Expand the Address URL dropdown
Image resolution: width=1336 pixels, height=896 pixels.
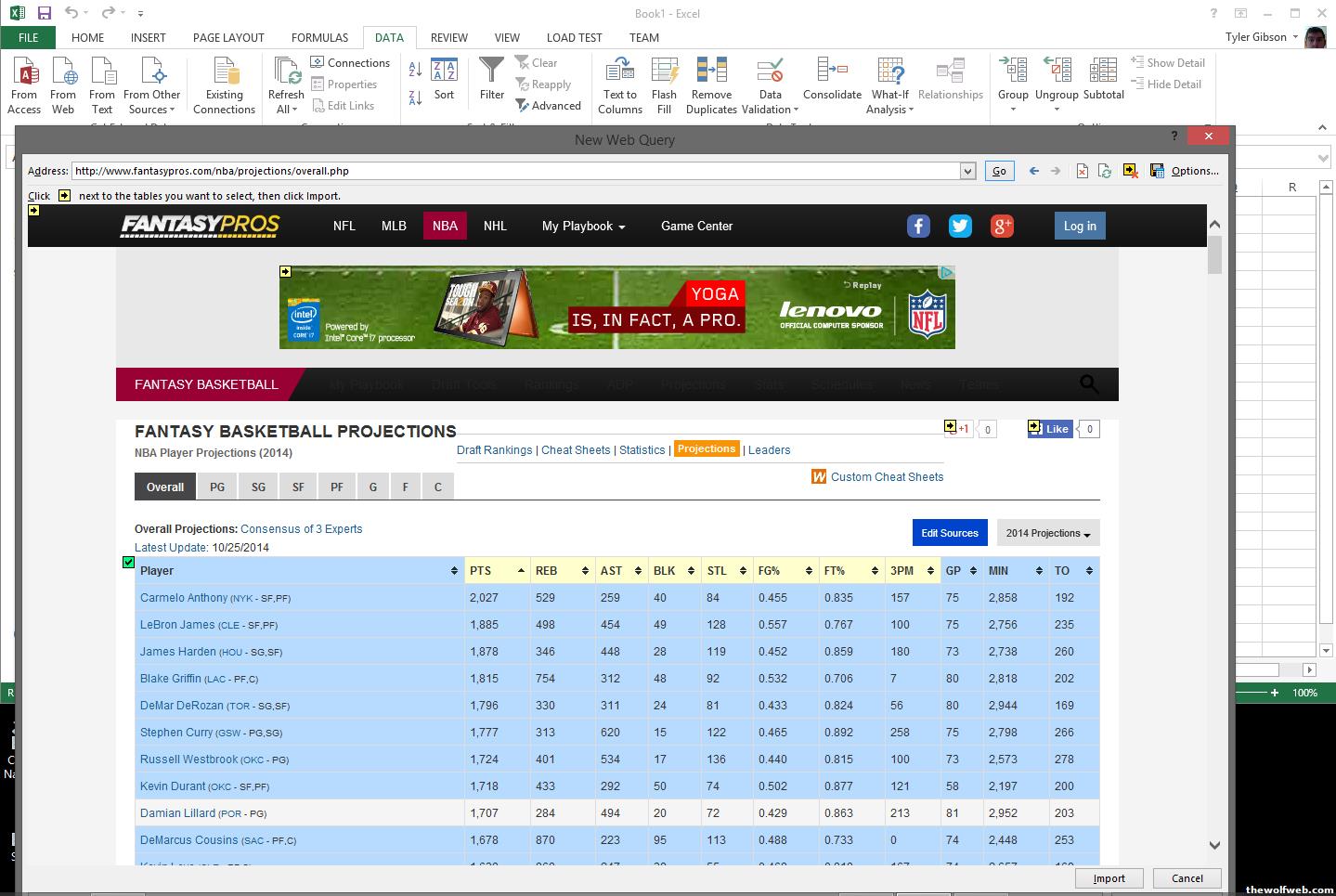(x=967, y=171)
